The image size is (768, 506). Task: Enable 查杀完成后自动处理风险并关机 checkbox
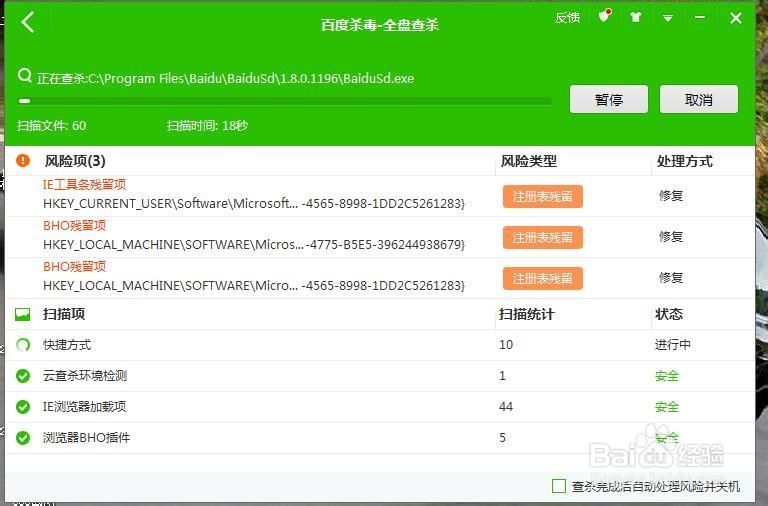(559, 486)
